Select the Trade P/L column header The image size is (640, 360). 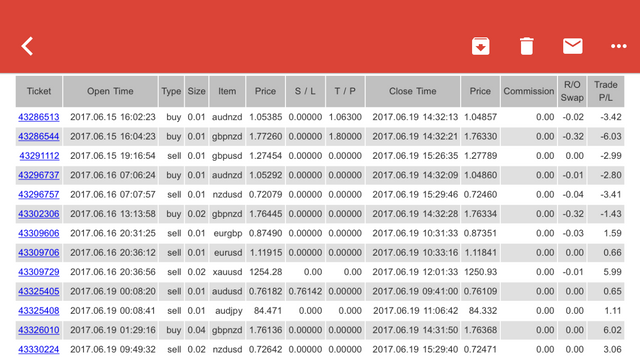point(606,91)
